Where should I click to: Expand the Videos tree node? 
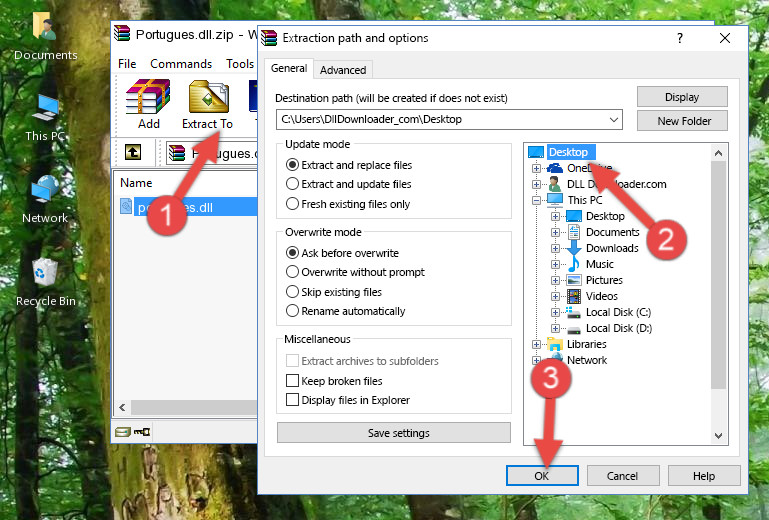tap(555, 296)
